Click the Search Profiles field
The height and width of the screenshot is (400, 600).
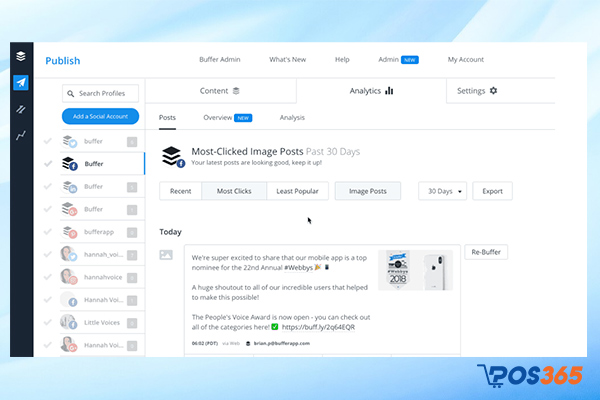pyautogui.click(x=100, y=93)
